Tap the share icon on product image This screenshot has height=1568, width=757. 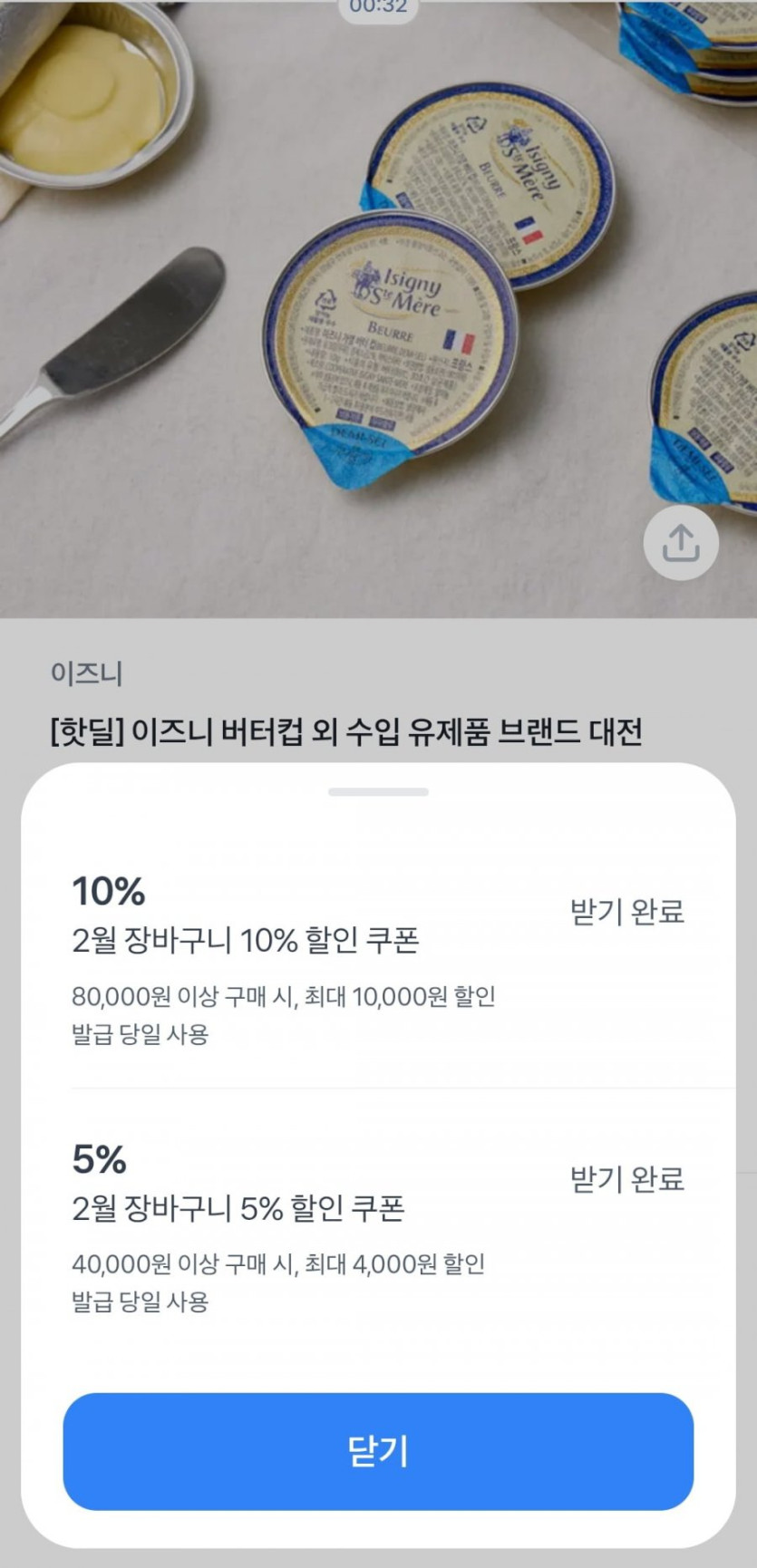(x=681, y=544)
